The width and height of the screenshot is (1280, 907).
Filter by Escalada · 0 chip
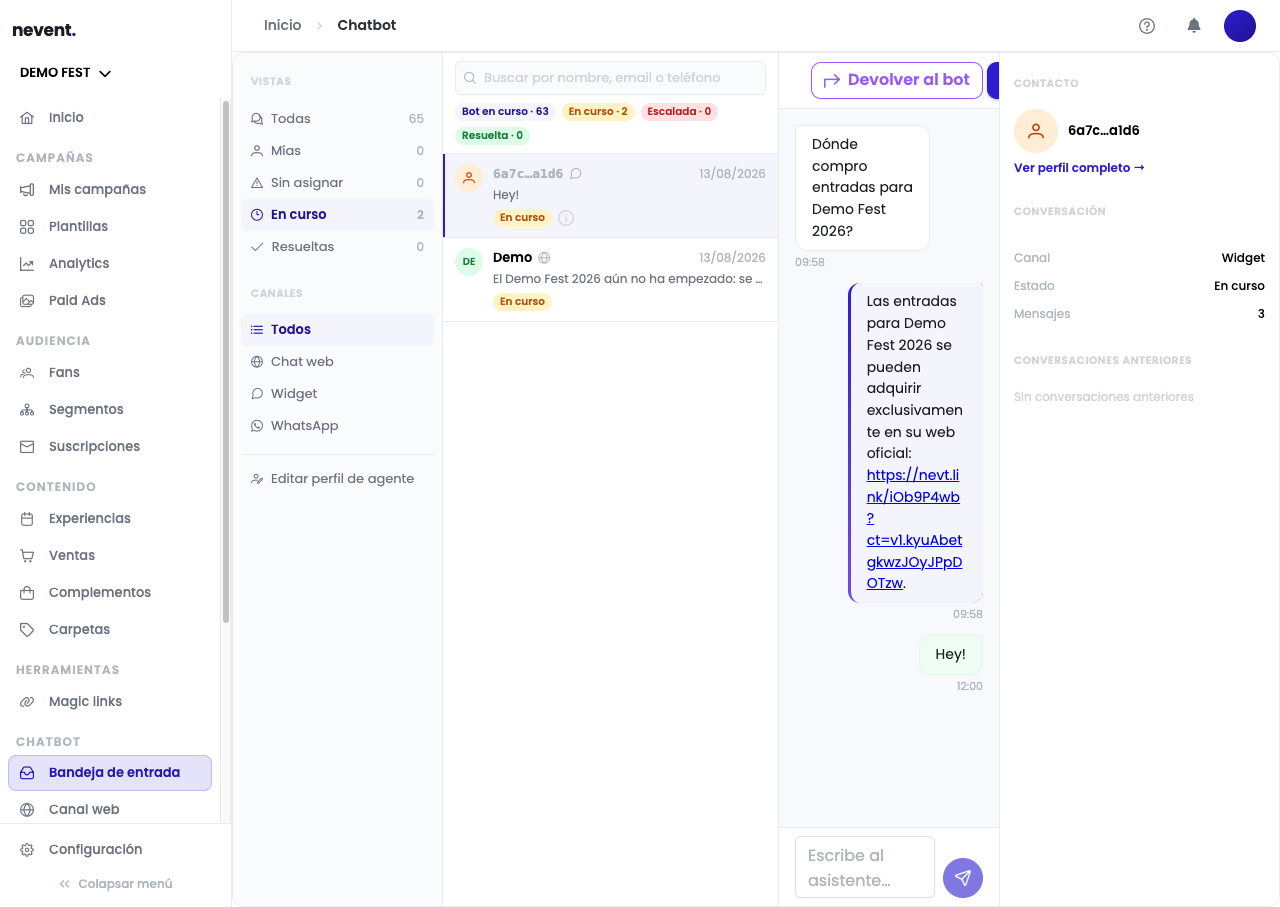[679, 112]
